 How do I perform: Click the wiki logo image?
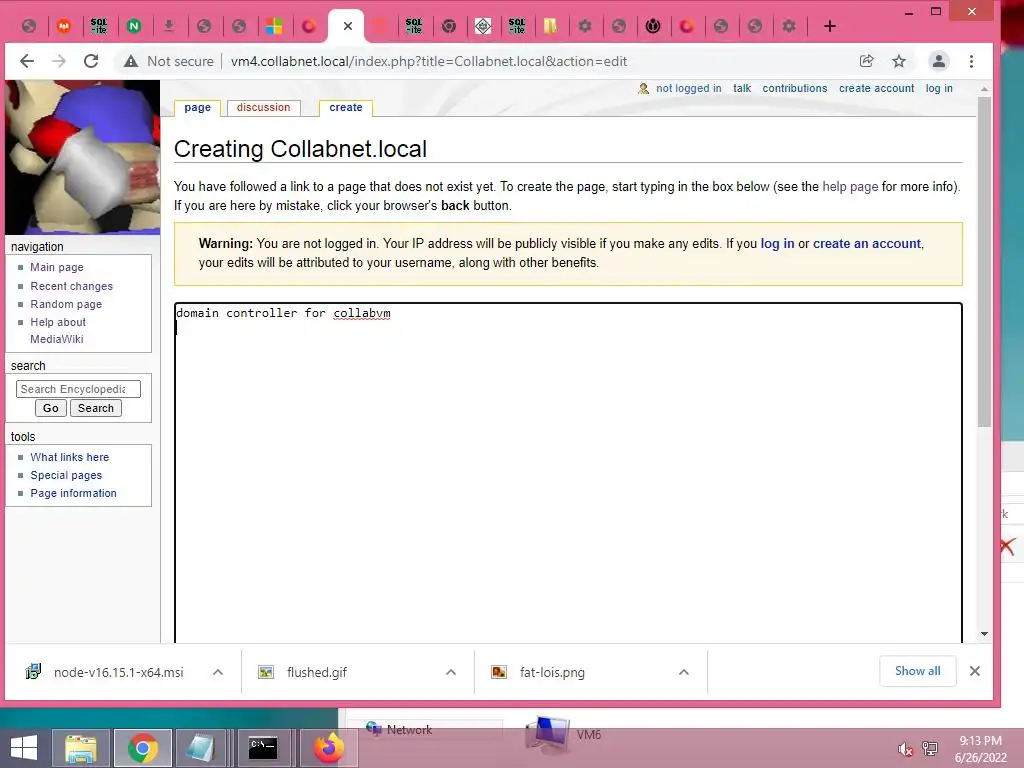[82, 157]
